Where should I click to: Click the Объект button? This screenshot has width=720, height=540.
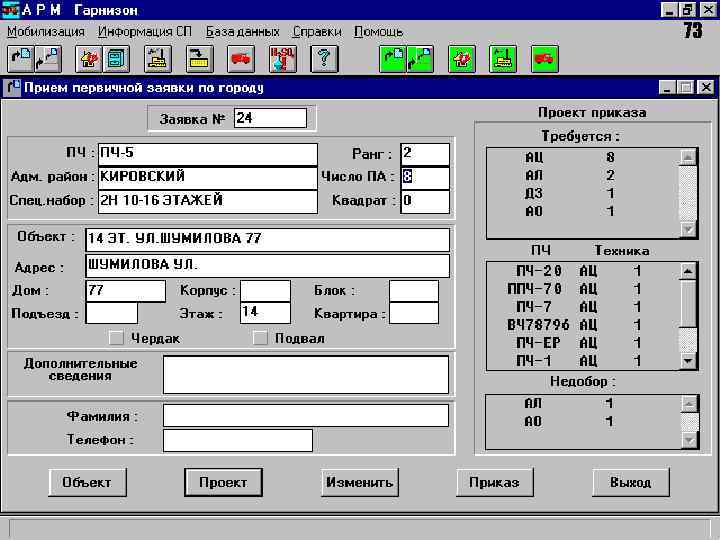[87, 482]
